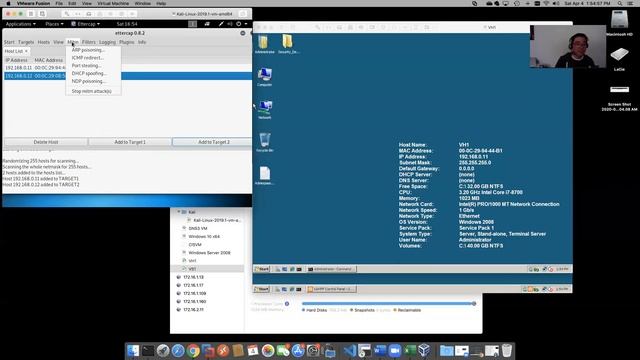
Task: Click the Delete Host button
Action: 46,142
